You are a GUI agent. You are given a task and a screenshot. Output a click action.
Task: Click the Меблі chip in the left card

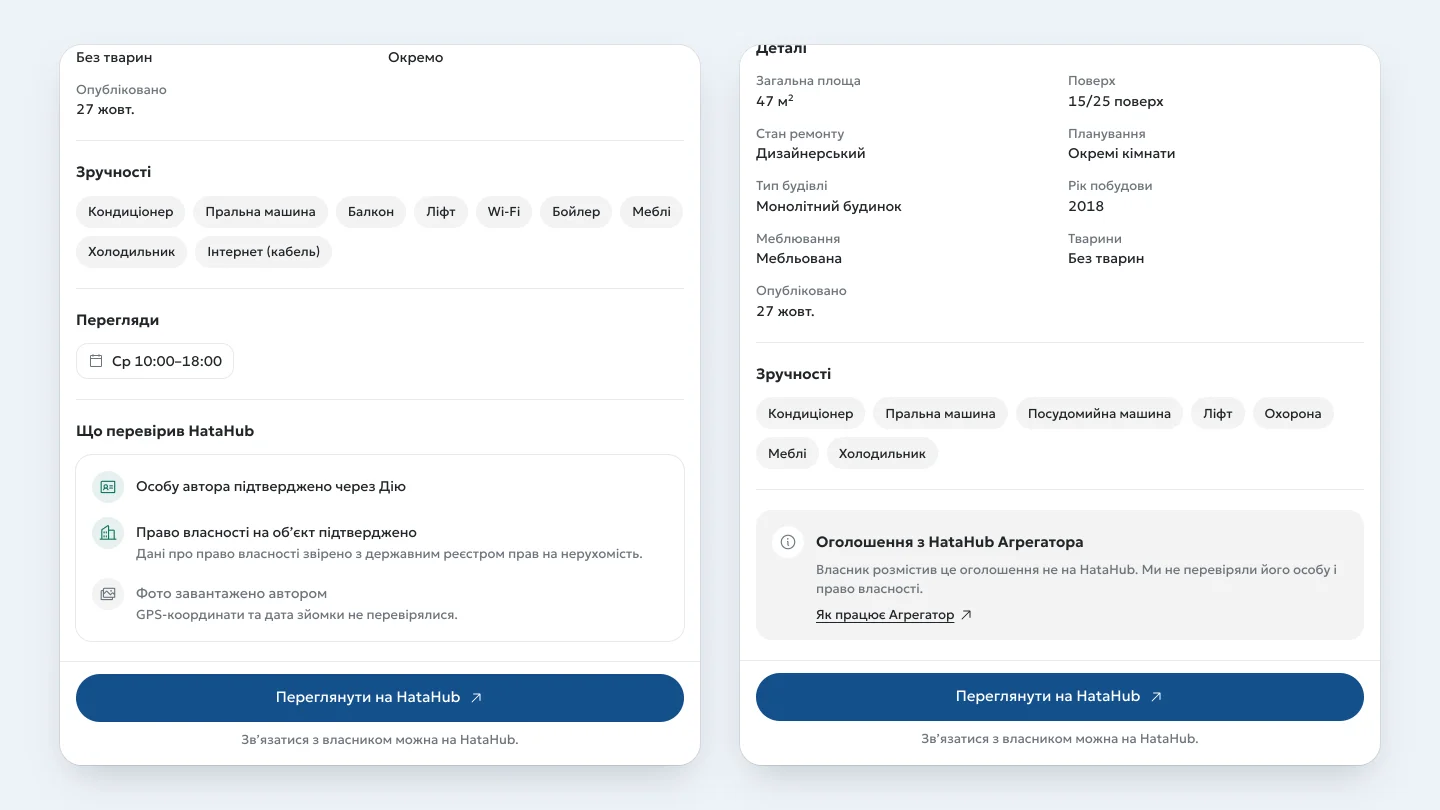(x=651, y=212)
